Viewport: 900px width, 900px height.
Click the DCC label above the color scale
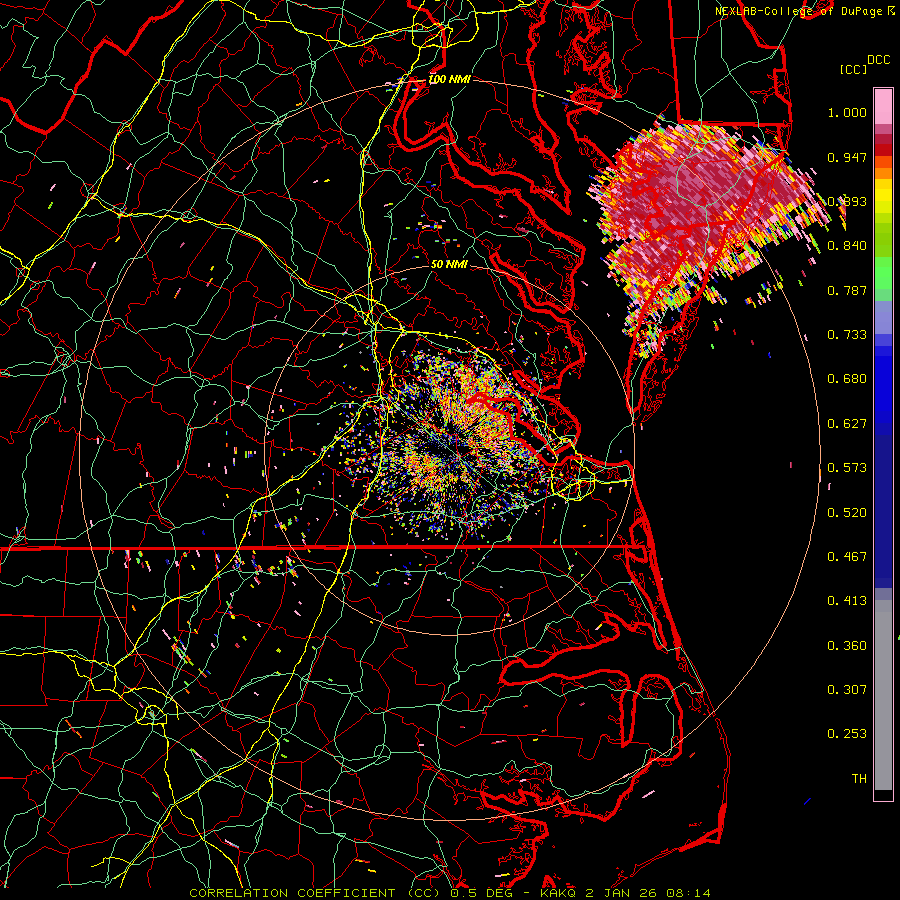point(878,60)
